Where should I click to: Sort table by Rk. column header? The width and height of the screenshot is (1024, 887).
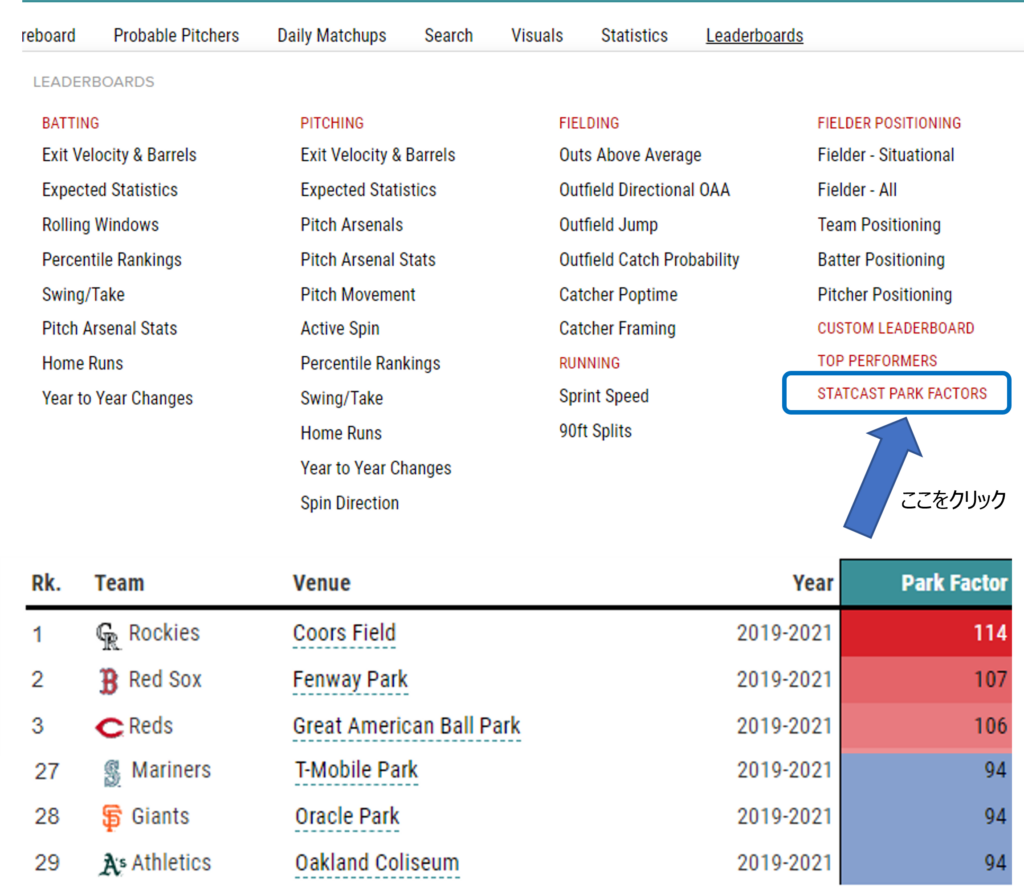(46, 583)
